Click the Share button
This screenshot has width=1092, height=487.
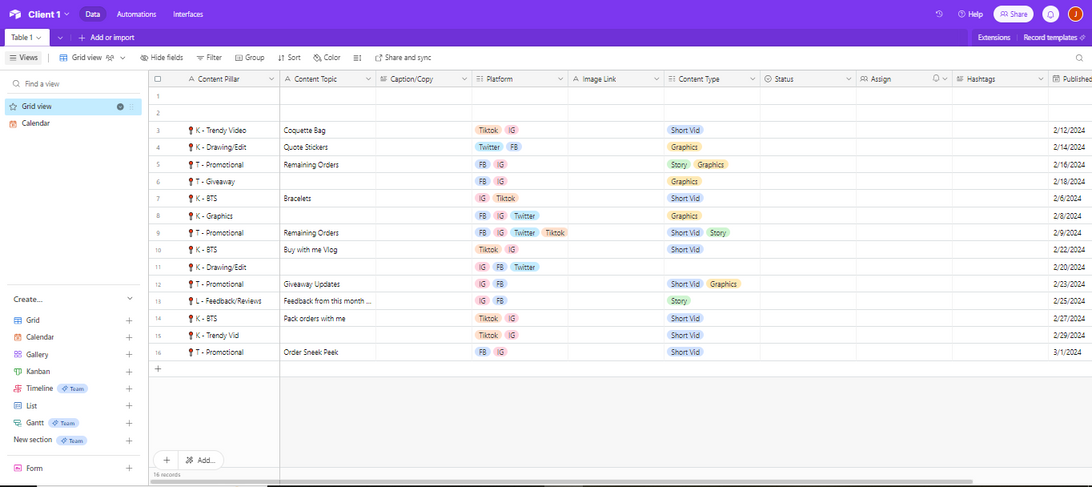1013,14
